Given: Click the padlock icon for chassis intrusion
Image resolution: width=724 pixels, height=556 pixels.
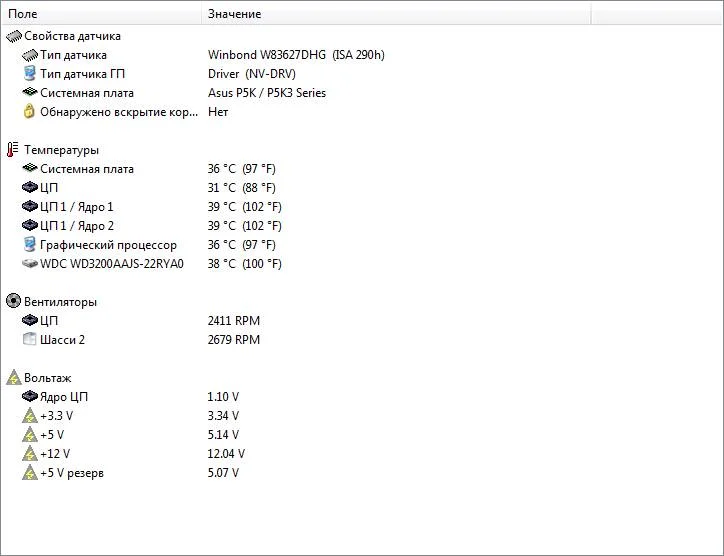Looking at the screenshot, I should pyautogui.click(x=29, y=112).
